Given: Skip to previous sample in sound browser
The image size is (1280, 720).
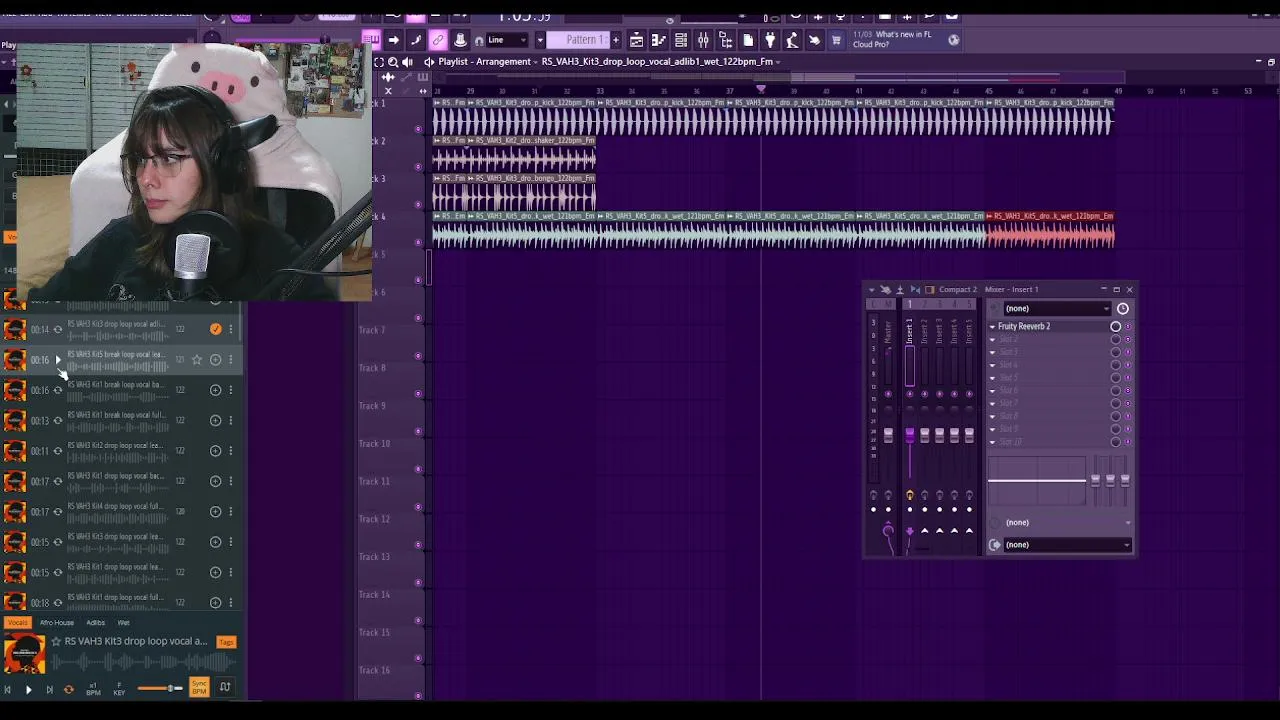Looking at the screenshot, I should click(x=8, y=689).
